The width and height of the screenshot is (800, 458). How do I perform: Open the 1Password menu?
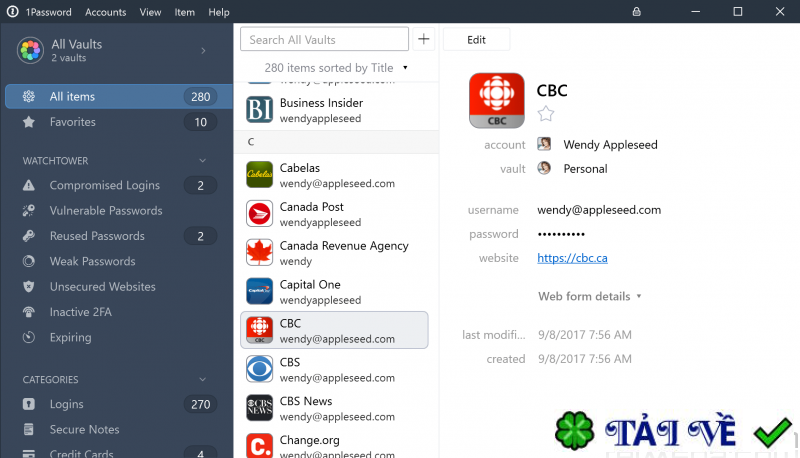pyautogui.click(x=48, y=12)
